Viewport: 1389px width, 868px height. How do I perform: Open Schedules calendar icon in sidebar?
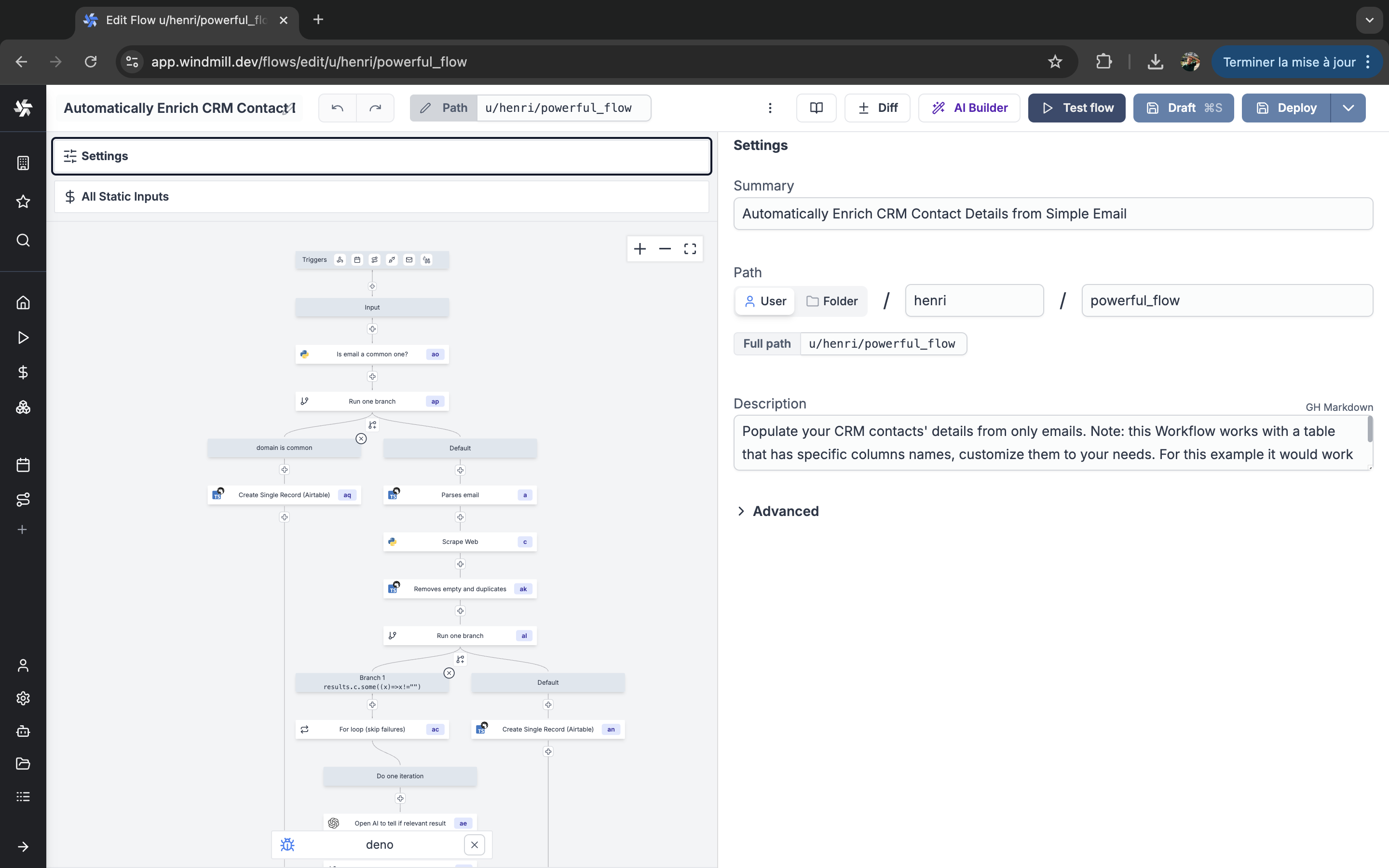tap(23, 465)
